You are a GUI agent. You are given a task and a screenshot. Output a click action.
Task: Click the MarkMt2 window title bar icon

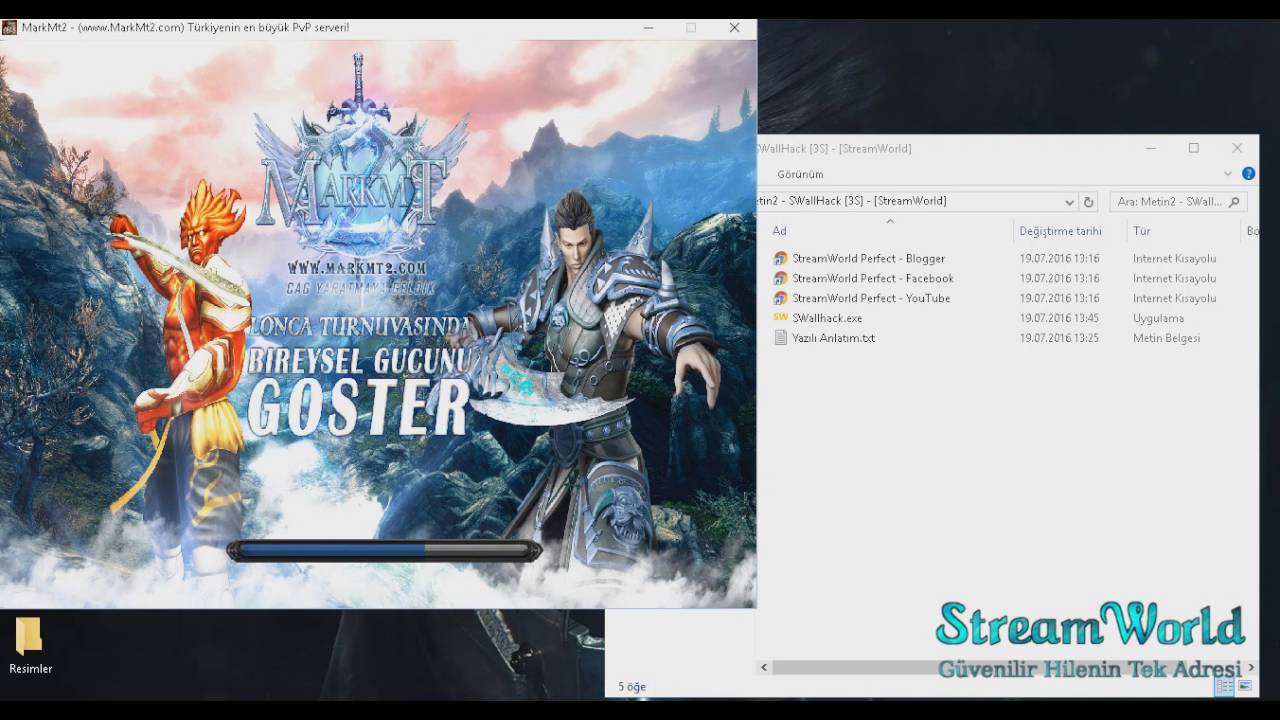pos(9,28)
